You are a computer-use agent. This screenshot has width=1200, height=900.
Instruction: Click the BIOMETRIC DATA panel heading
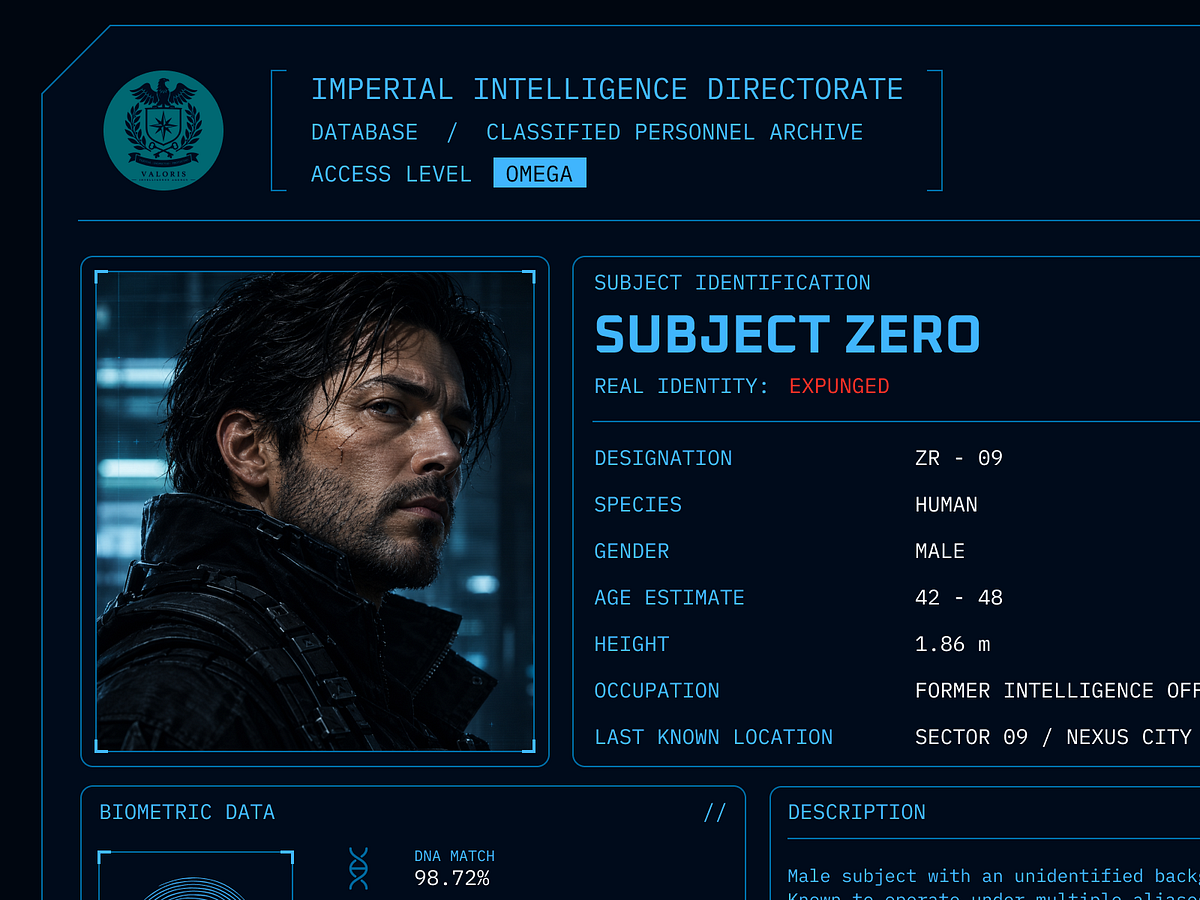pyautogui.click(x=187, y=813)
